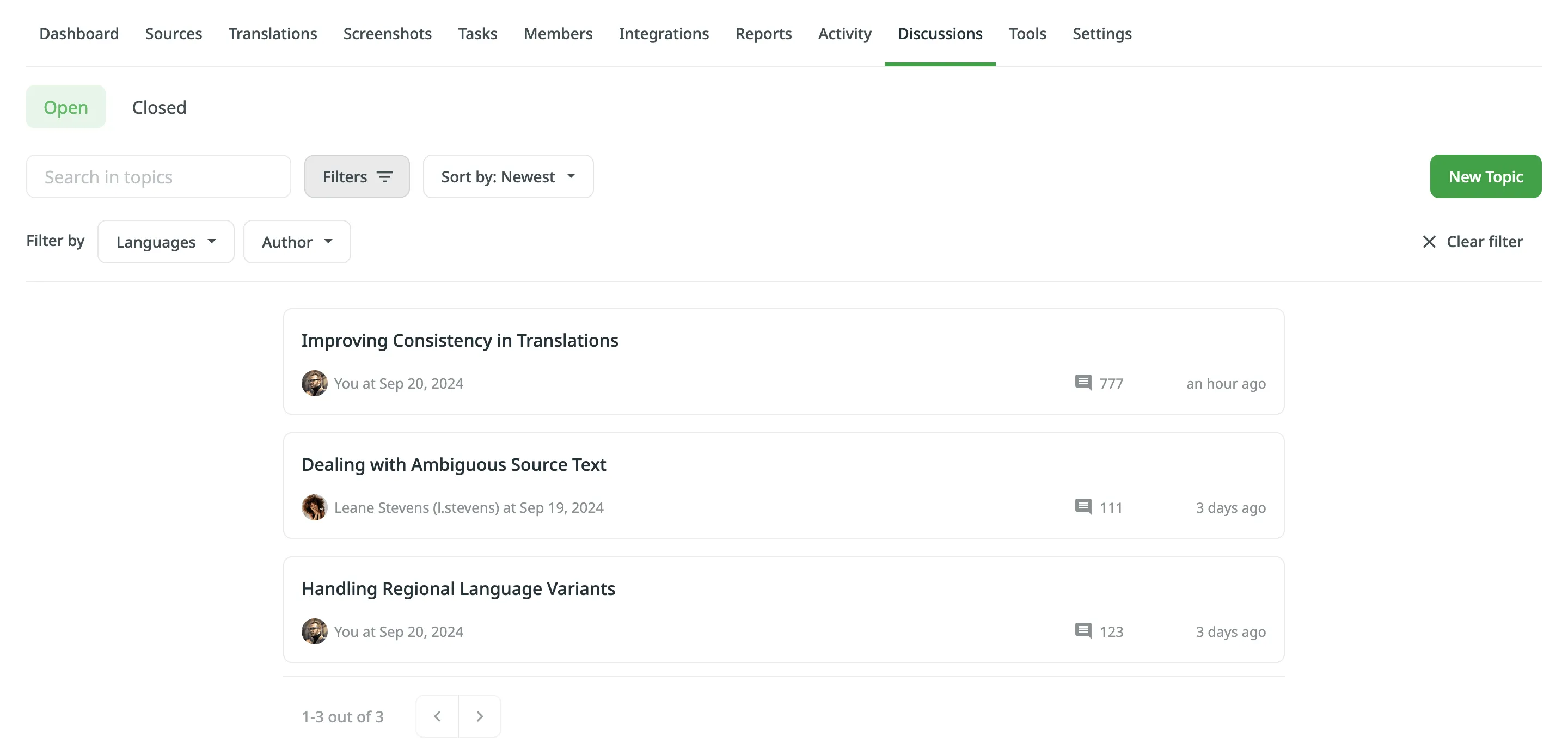Screen dimensions: 1568x755
Task: Focus the Search in topics field
Action: [x=158, y=176]
